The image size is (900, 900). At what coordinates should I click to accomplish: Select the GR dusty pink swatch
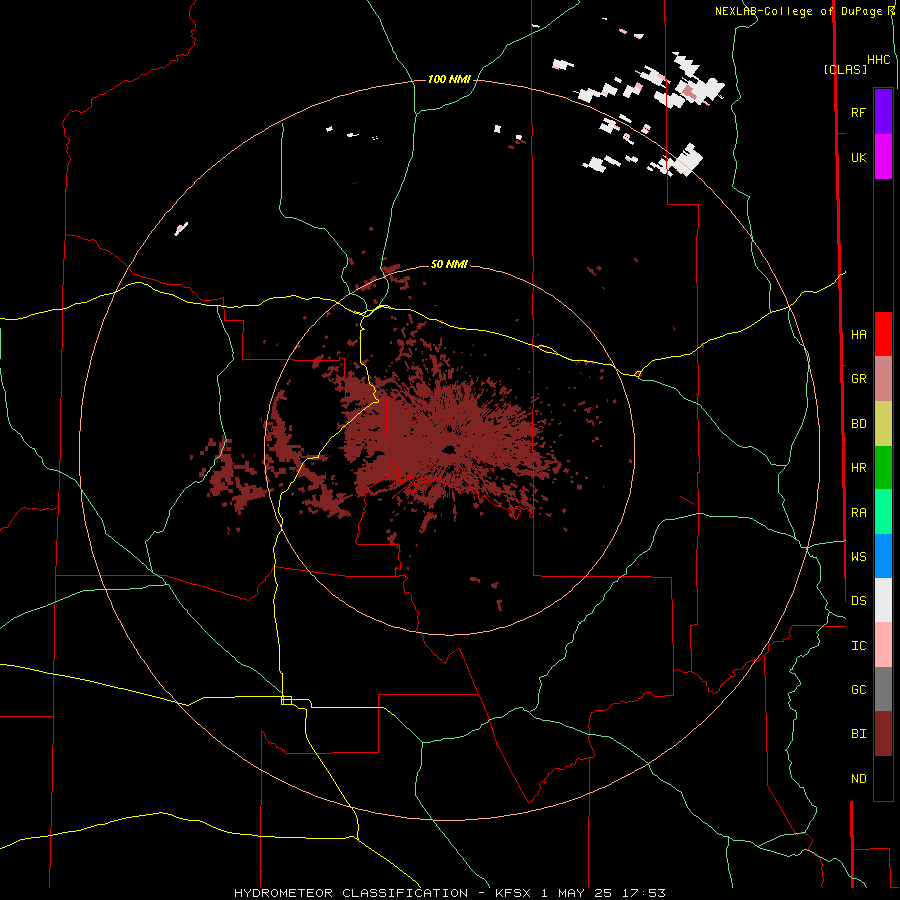(x=883, y=379)
